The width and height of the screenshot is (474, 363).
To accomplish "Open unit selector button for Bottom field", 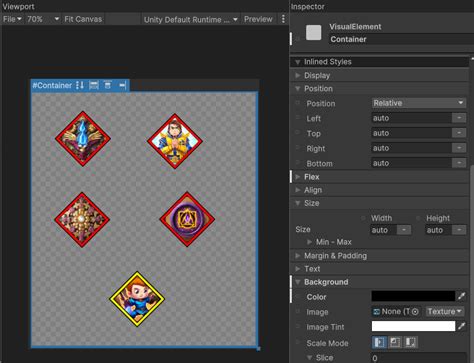I will [x=459, y=163].
